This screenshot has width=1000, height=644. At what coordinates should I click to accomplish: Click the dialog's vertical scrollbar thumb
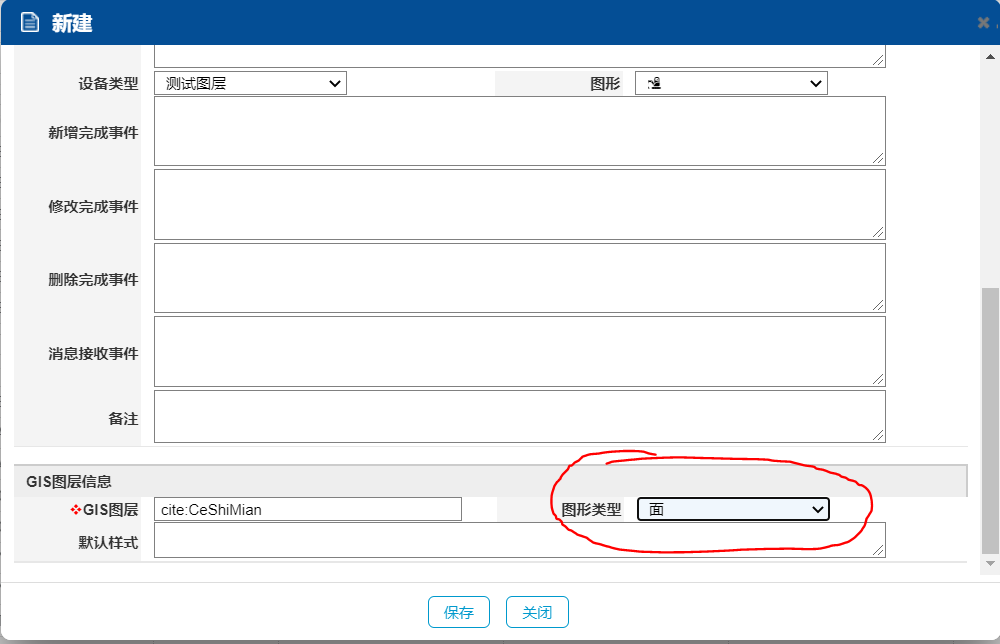pyautogui.click(x=990, y=420)
